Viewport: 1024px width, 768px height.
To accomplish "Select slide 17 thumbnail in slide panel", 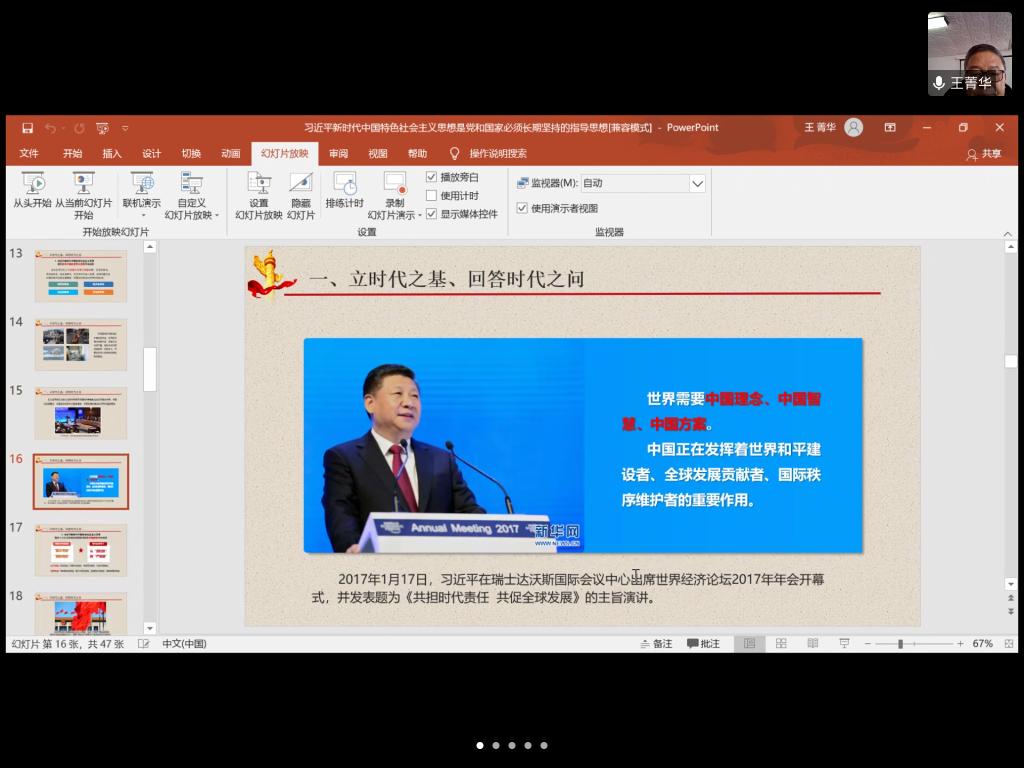I will pyautogui.click(x=81, y=549).
